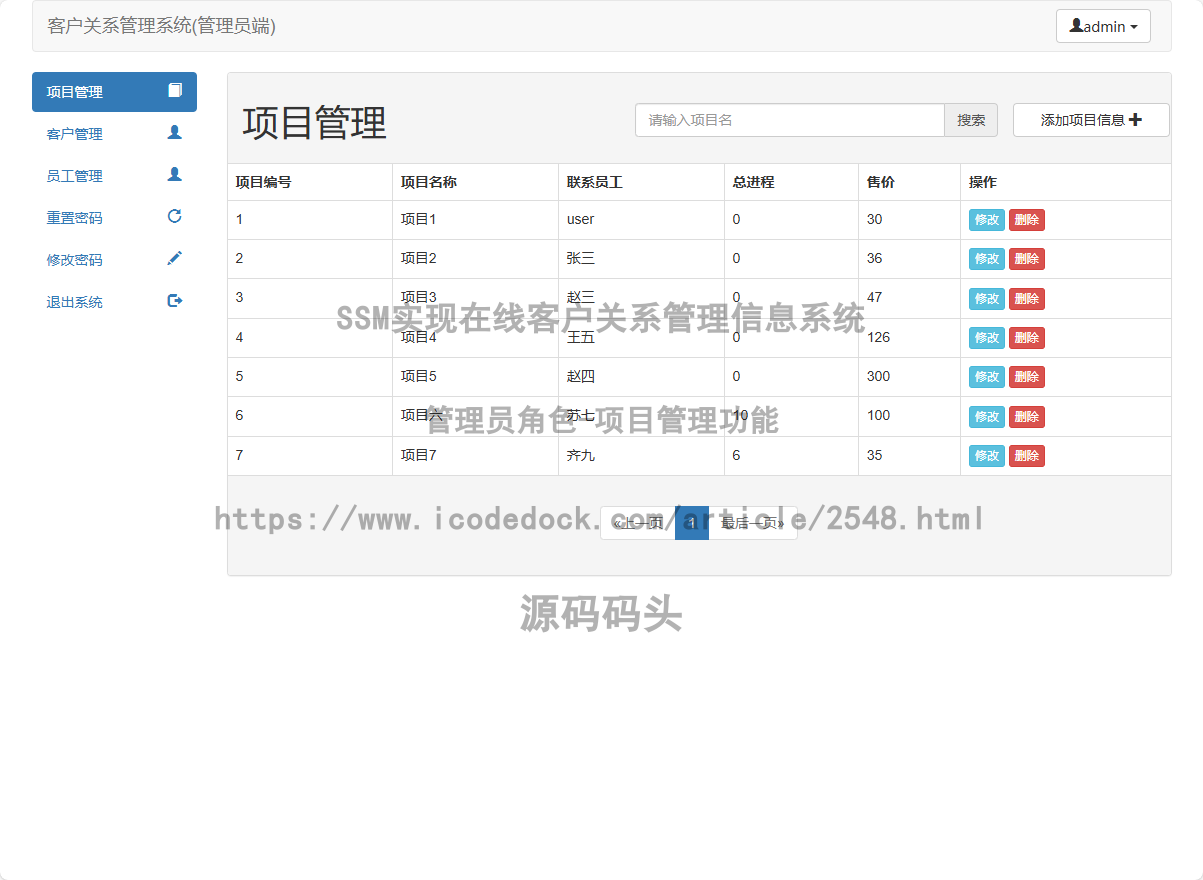The image size is (1203, 880).
Task: Open 修改密码 in the sidebar
Action: tap(114, 260)
